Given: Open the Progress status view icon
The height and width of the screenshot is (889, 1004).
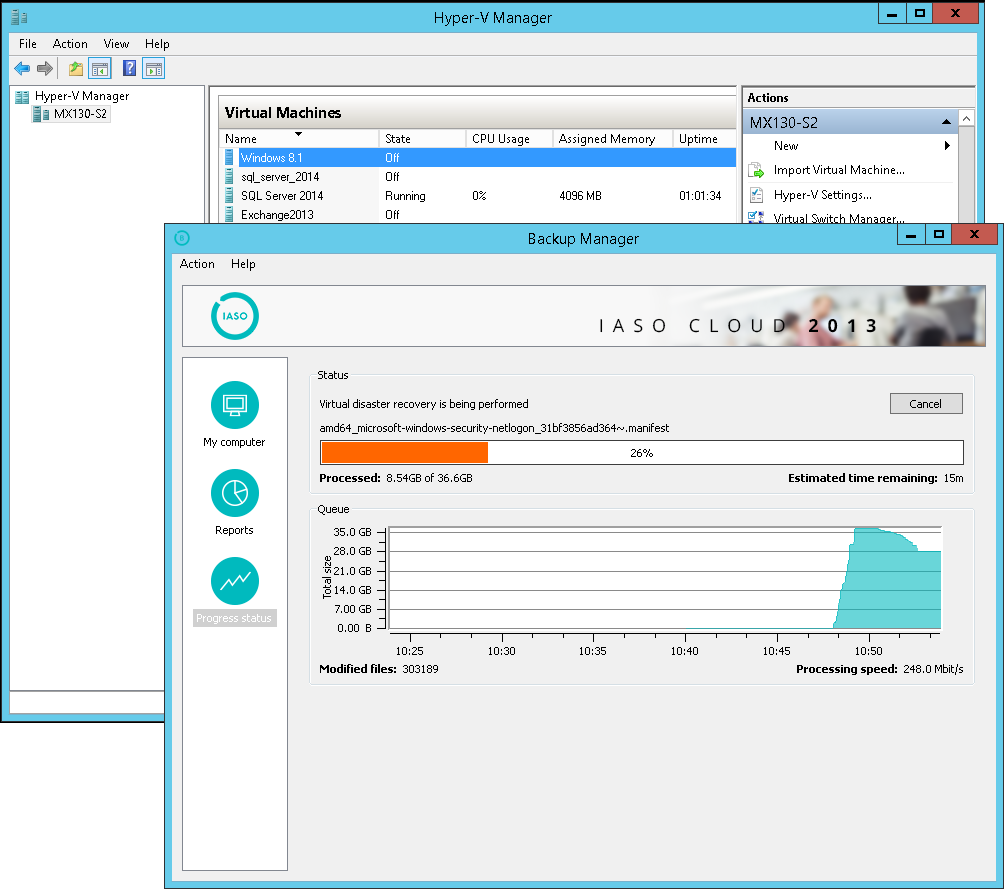Looking at the screenshot, I should click(234, 581).
